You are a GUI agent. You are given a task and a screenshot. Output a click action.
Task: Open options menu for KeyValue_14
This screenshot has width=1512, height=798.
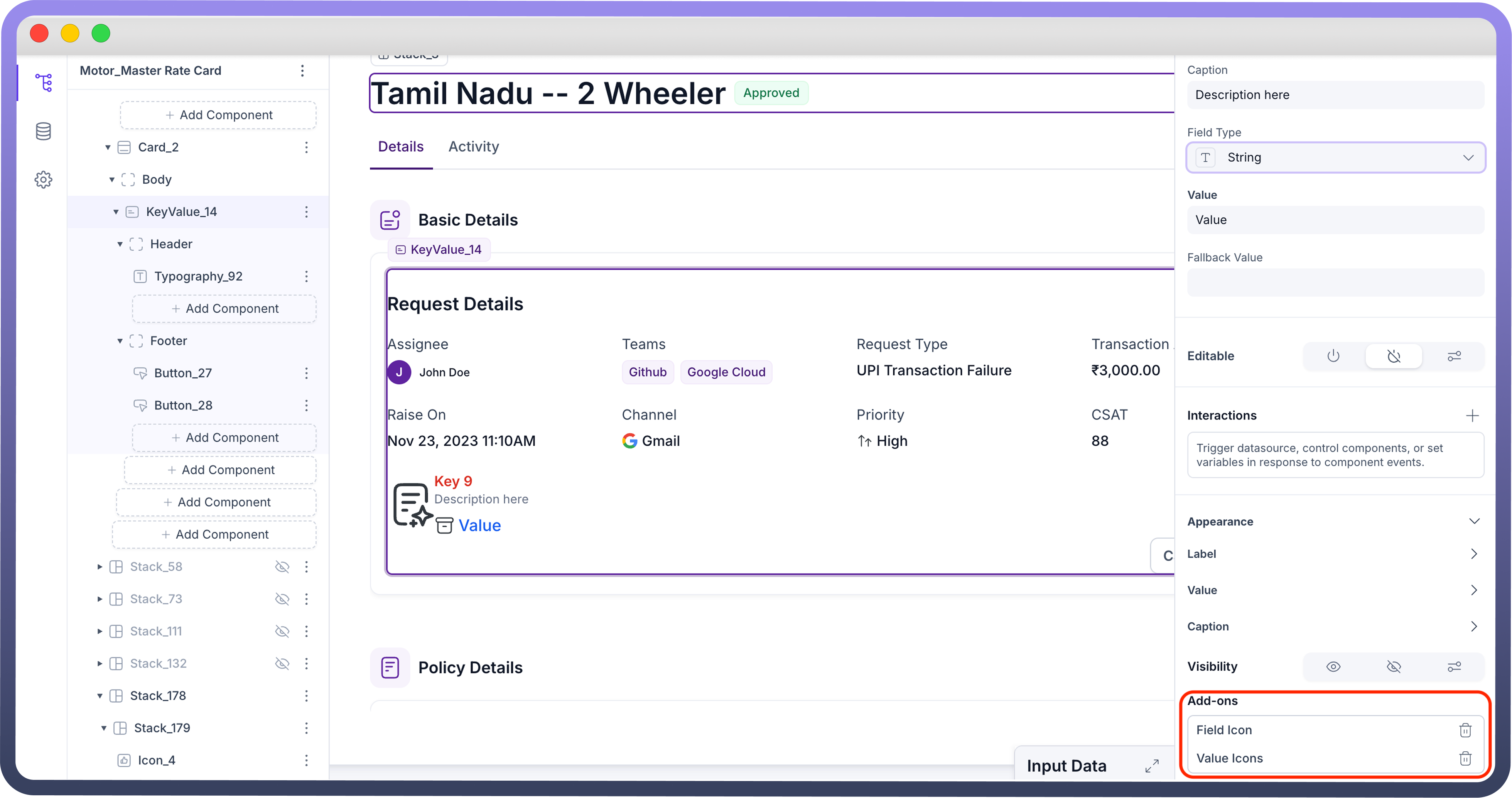pos(306,211)
